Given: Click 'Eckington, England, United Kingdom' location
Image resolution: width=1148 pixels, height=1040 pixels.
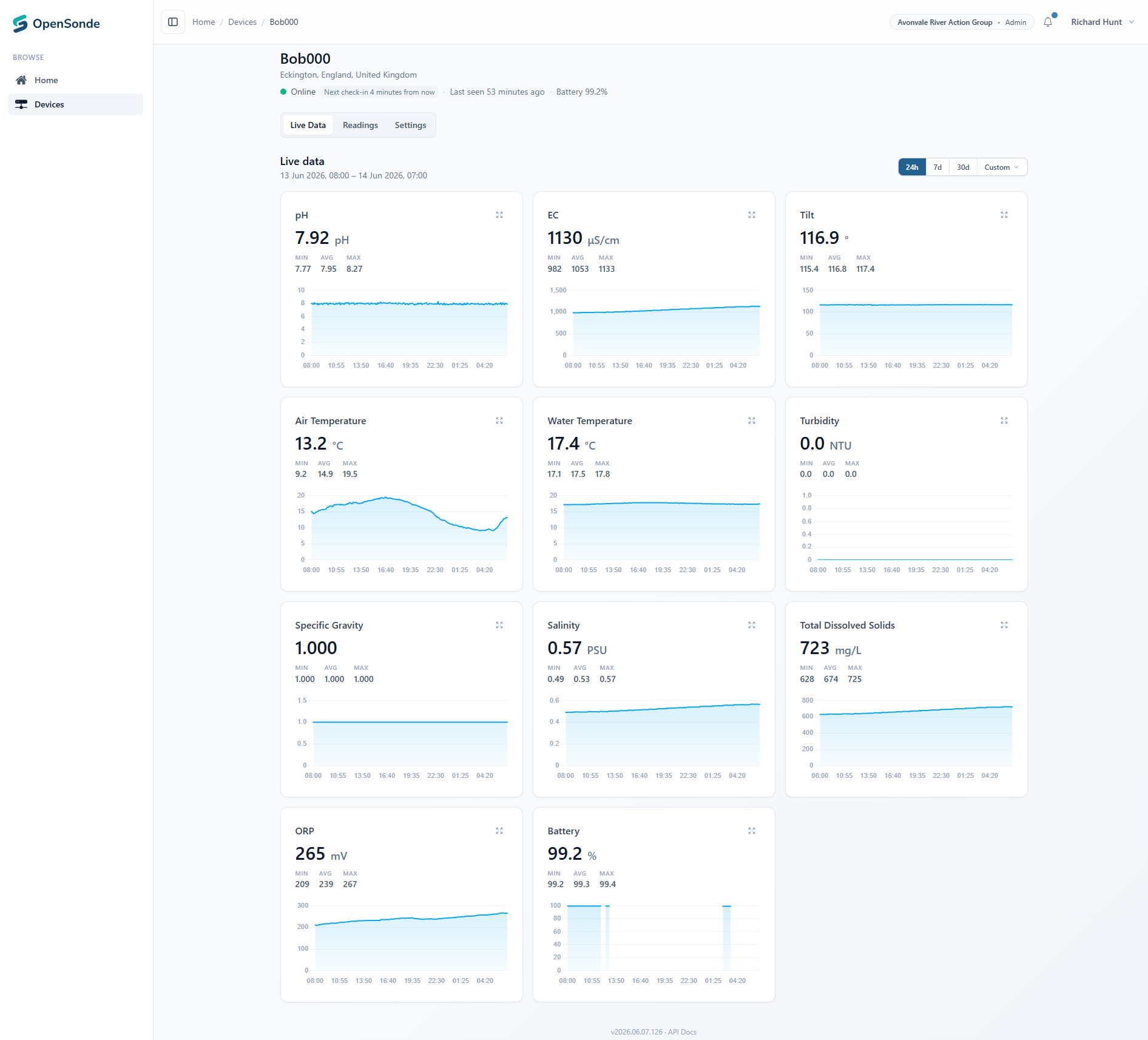Looking at the screenshot, I should 348,75.
